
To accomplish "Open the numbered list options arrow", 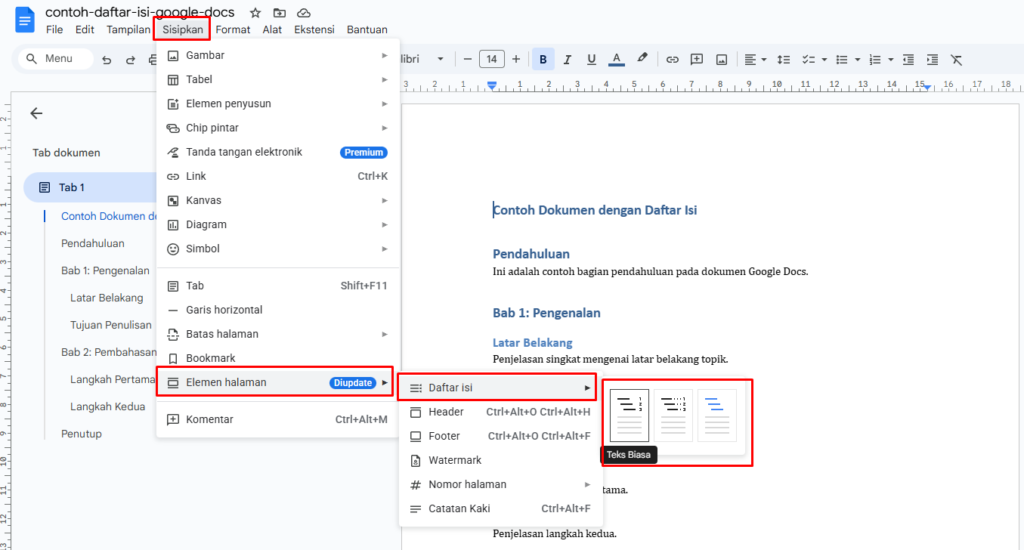I will tap(891, 59).
